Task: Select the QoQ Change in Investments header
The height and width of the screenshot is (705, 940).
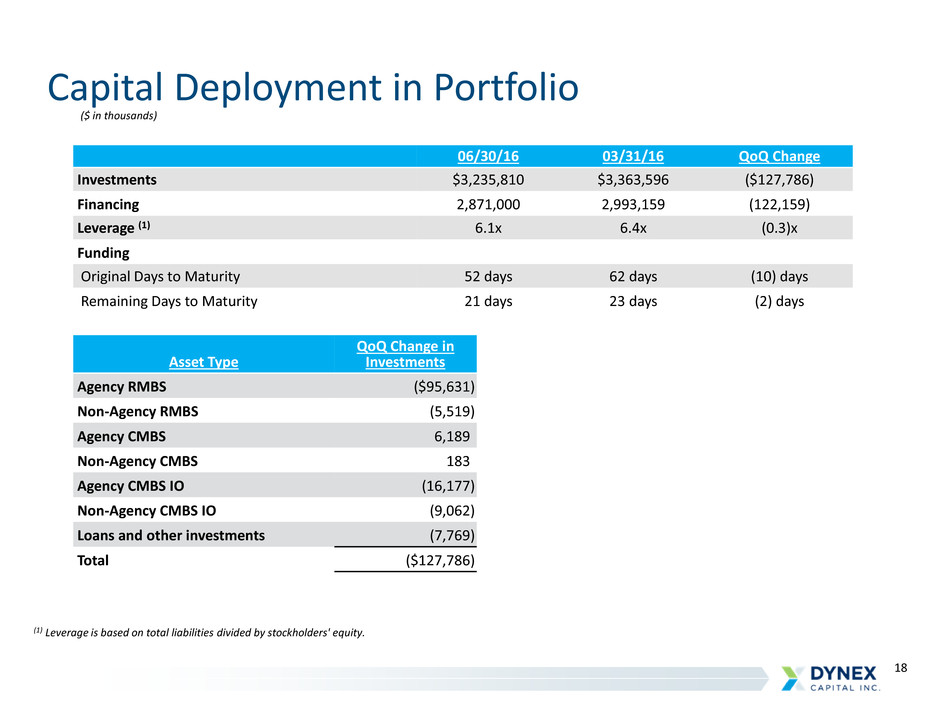Action: pyautogui.click(x=405, y=354)
